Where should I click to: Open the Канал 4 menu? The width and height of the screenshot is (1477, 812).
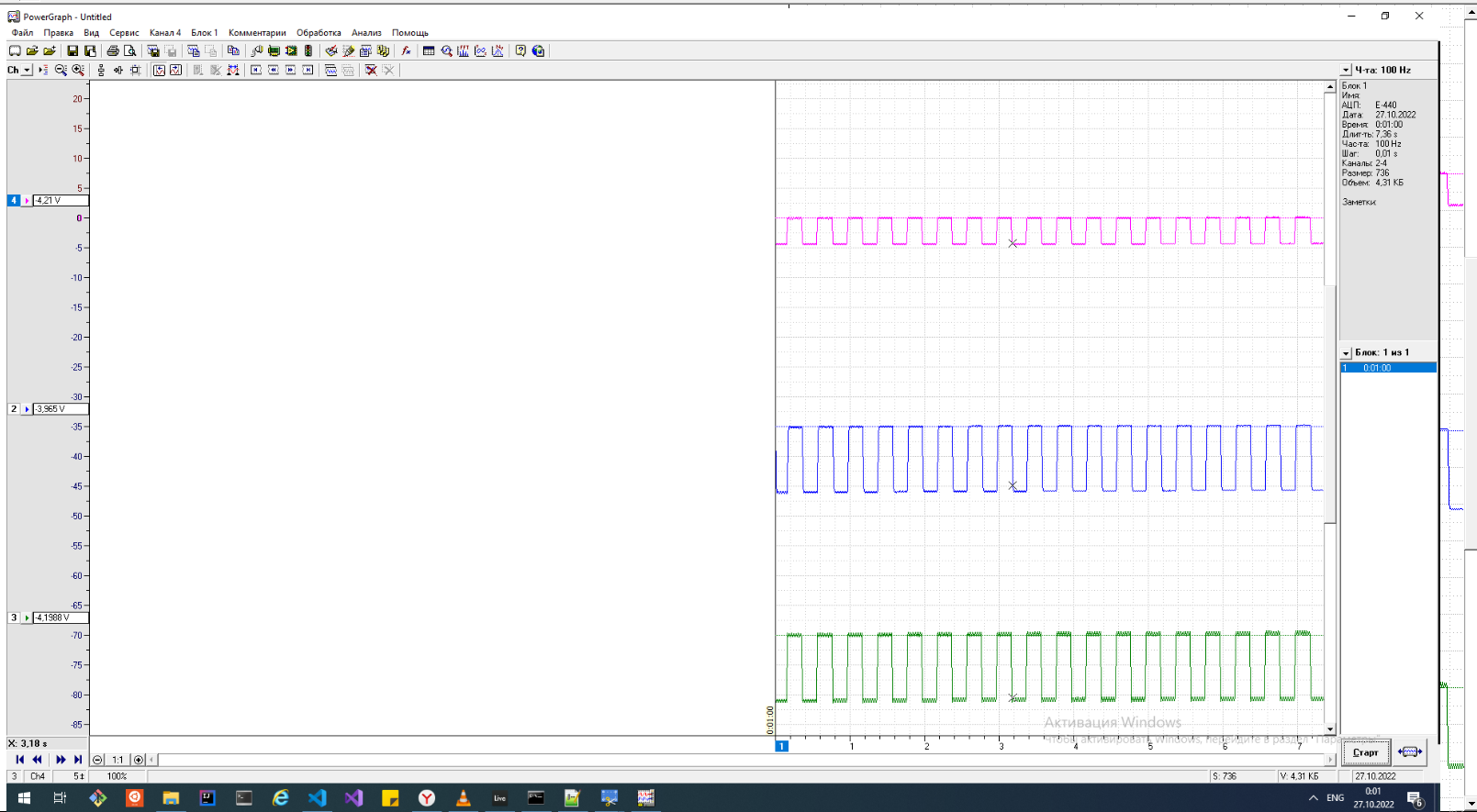click(x=165, y=33)
